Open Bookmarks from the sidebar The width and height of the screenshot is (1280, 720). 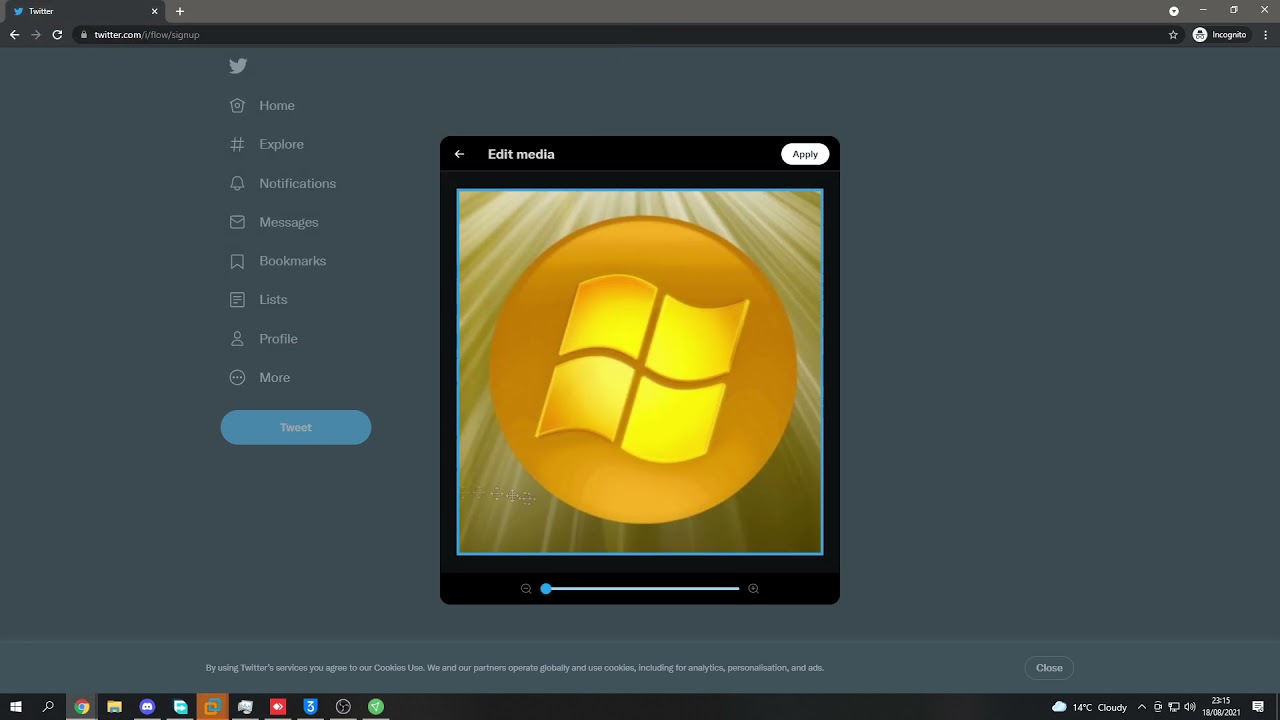click(x=292, y=261)
